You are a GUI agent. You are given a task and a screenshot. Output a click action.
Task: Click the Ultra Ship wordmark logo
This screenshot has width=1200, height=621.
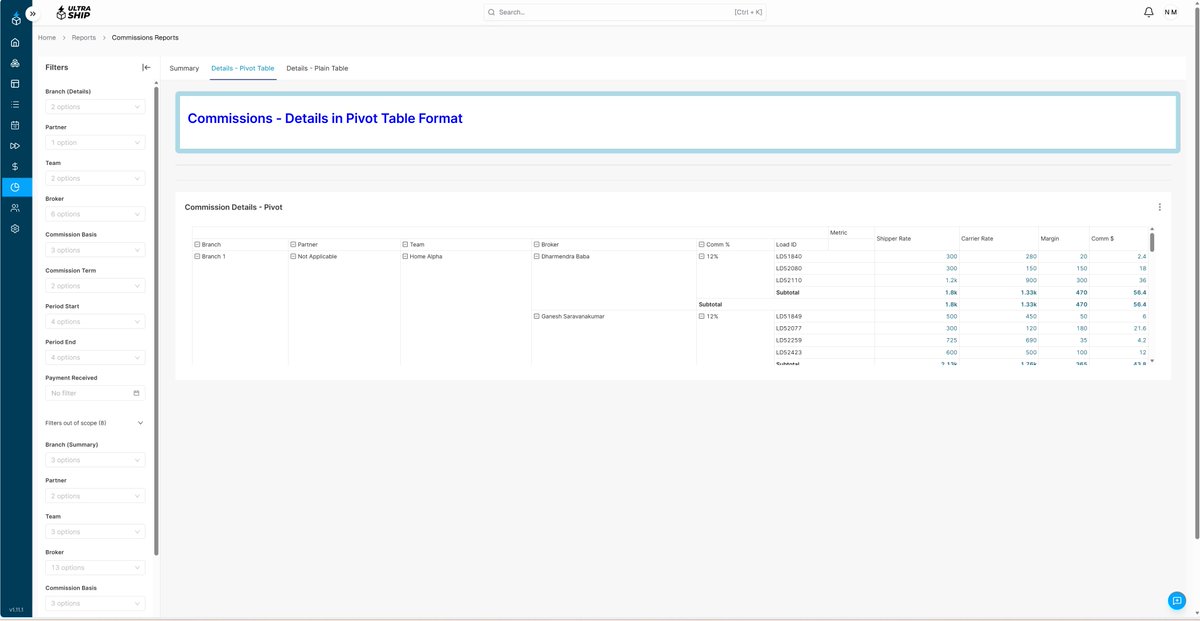coord(75,12)
